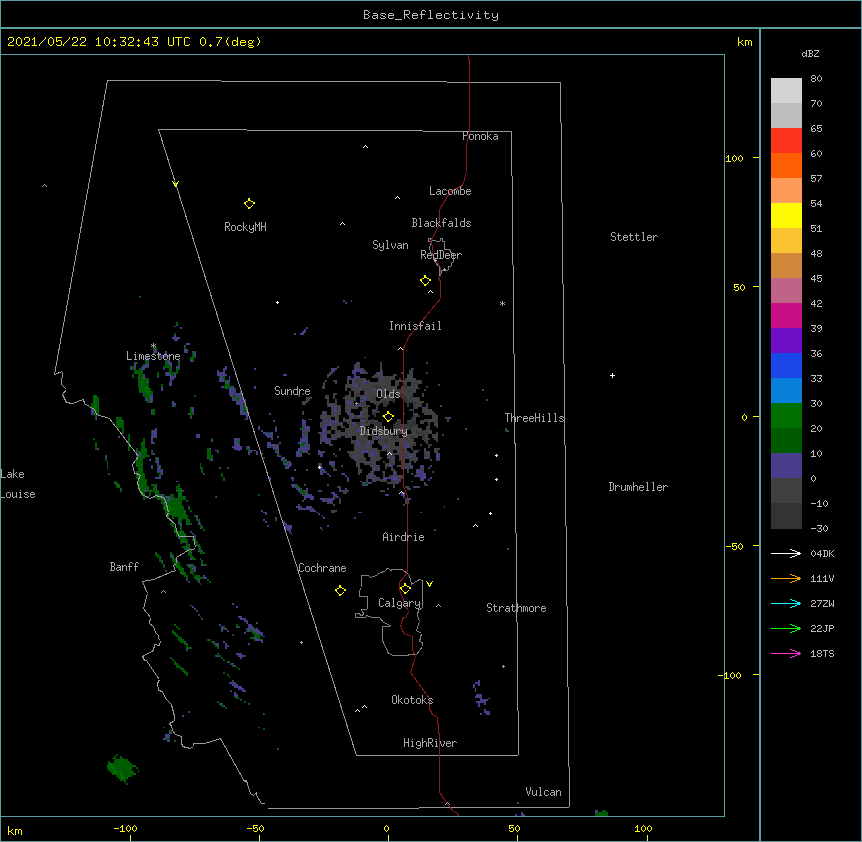
Task: Click the dBZ heading above the color scale
Action: coord(810,53)
